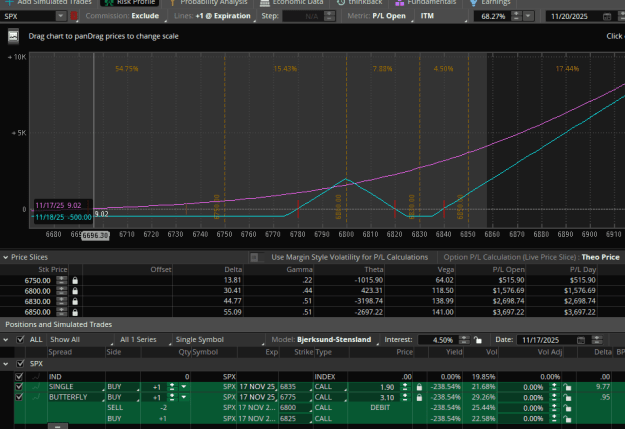
Task: Adjust the Interest 4.50% stepper
Action: tap(464, 340)
